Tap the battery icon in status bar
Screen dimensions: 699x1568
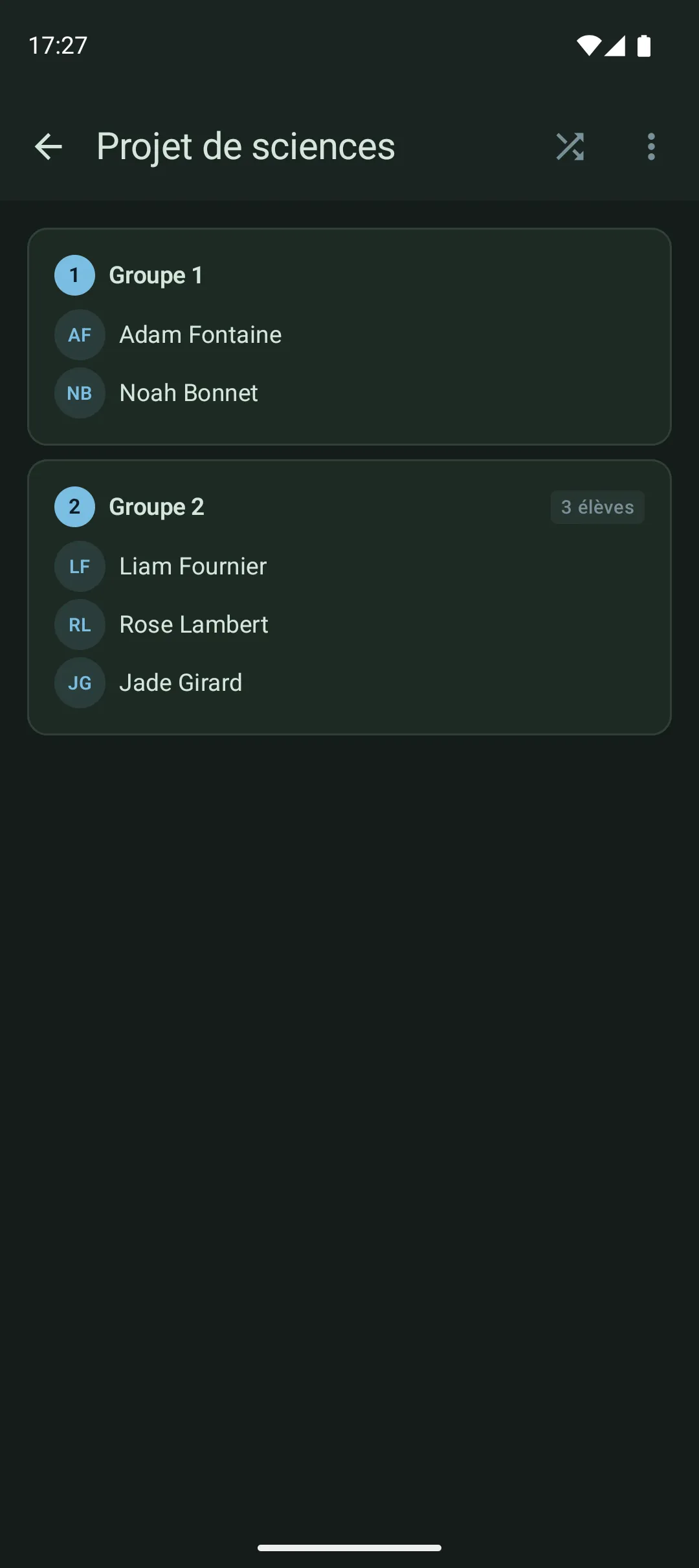click(x=644, y=46)
